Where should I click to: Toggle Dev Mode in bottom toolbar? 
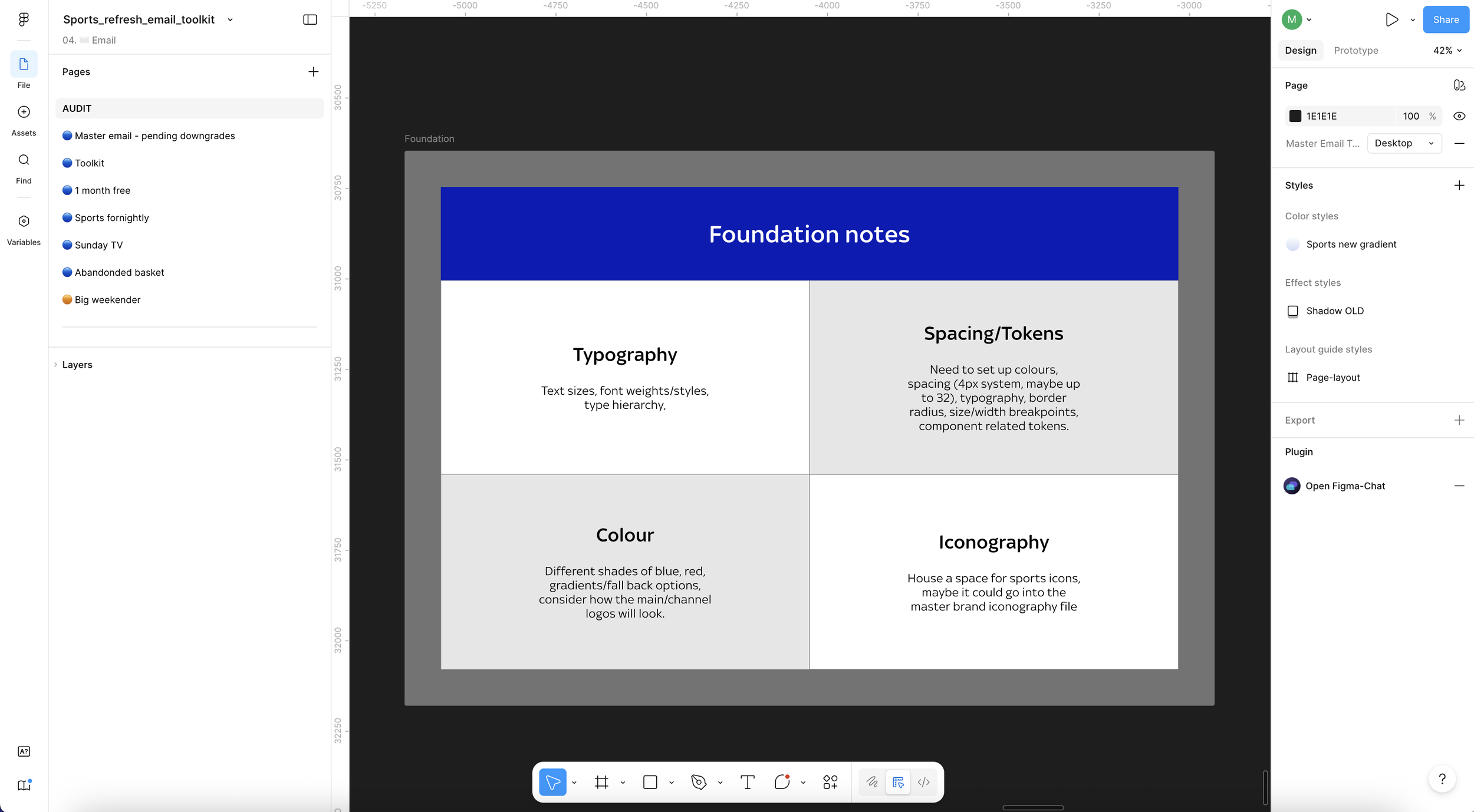coord(923,782)
